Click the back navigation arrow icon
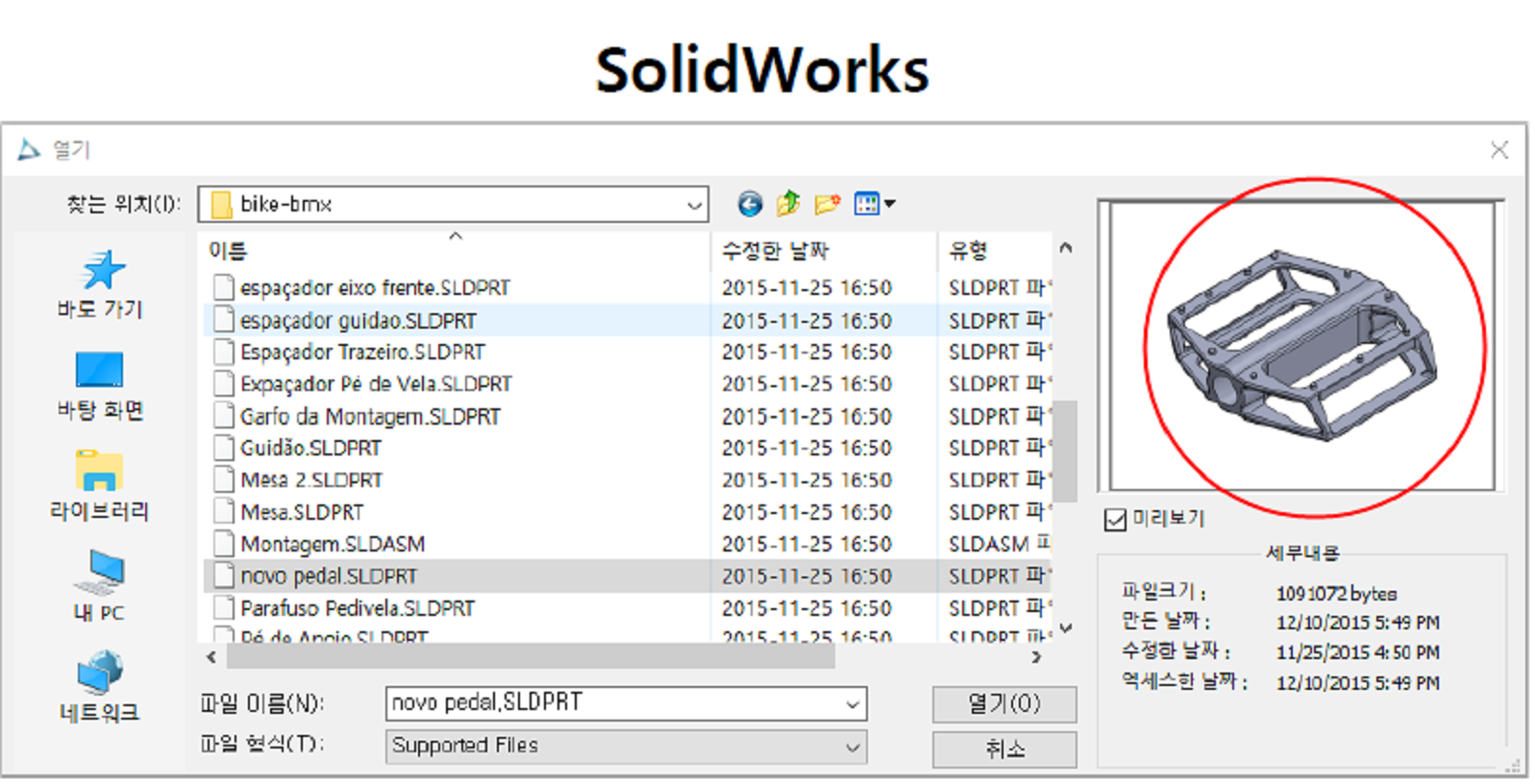Screen dimensions: 1535x784 click(x=750, y=204)
